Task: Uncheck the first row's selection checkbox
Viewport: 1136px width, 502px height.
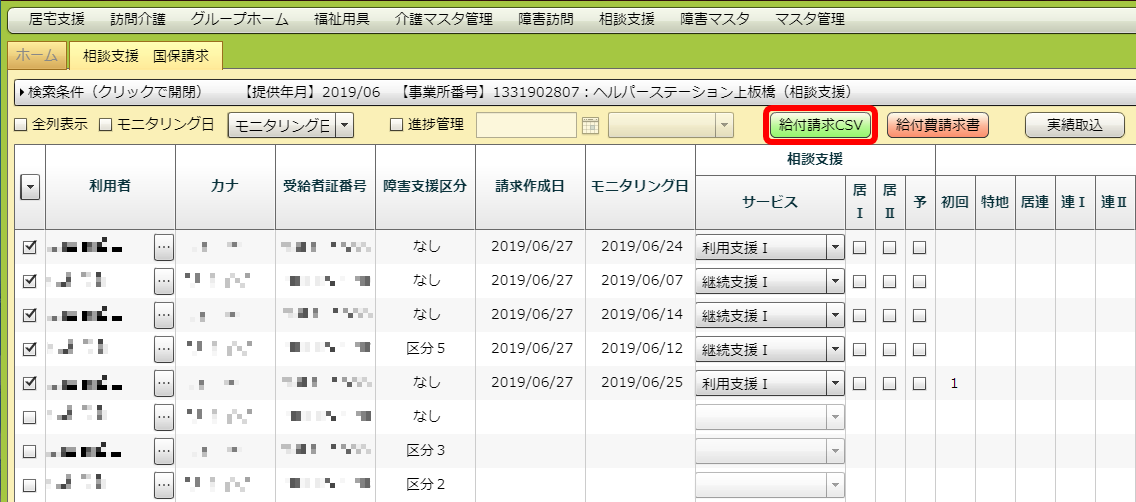Action: tap(30, 247)
